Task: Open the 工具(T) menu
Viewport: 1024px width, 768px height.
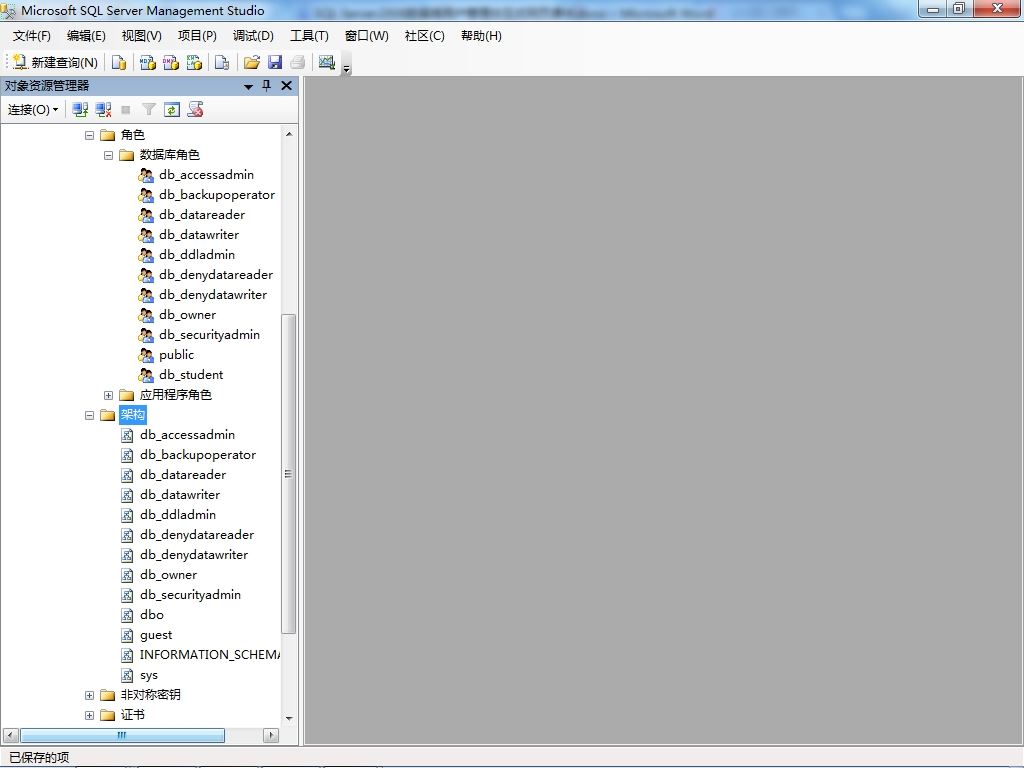Action: [x=310, y=36]
